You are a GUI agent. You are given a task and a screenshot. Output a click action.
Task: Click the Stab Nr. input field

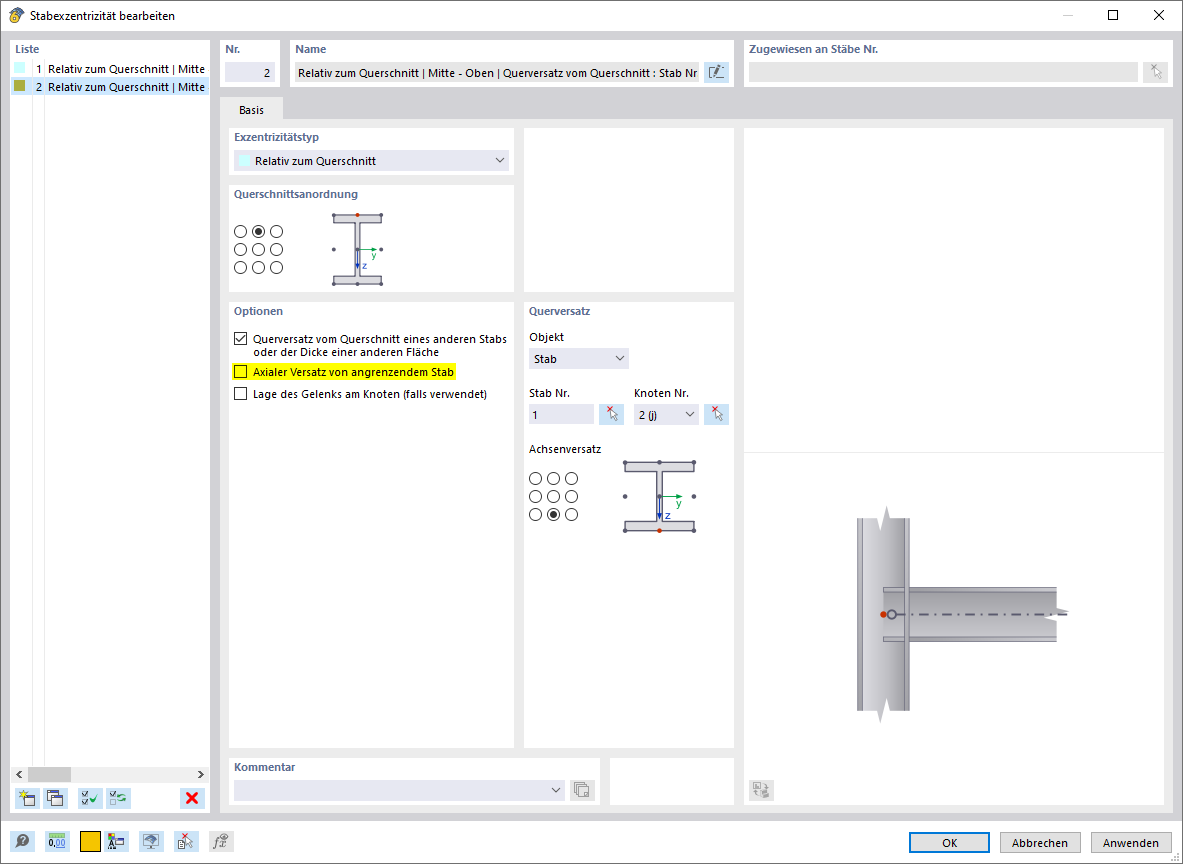(x=561, y=414)
